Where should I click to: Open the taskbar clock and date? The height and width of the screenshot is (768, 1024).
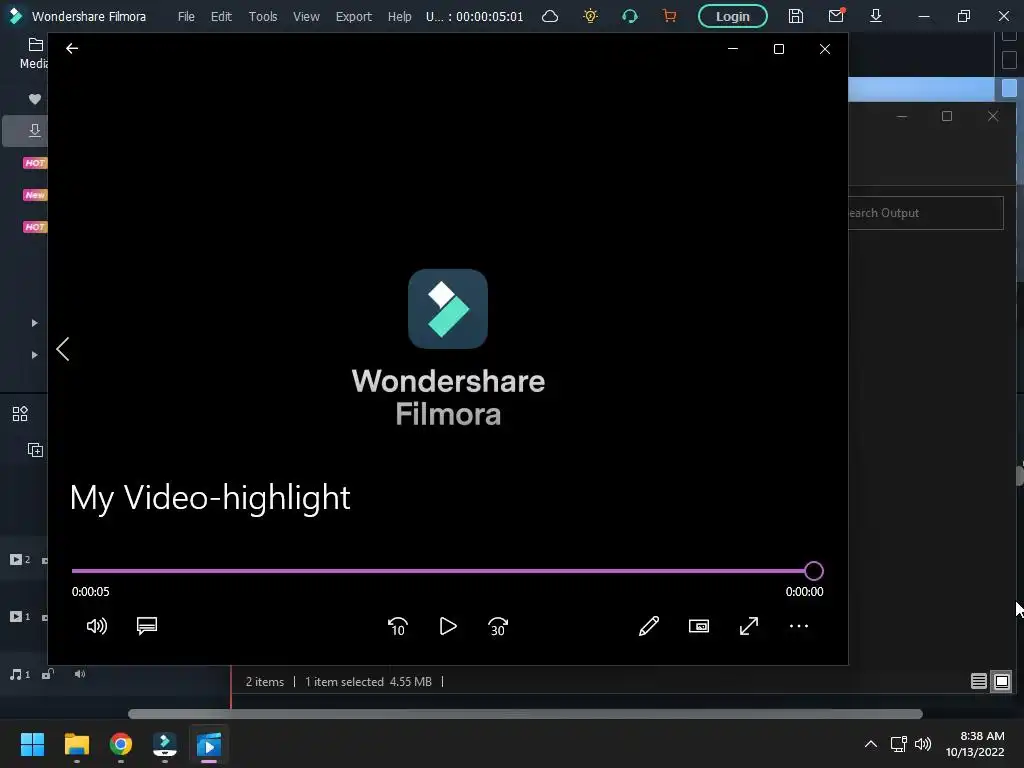[975, 744]
